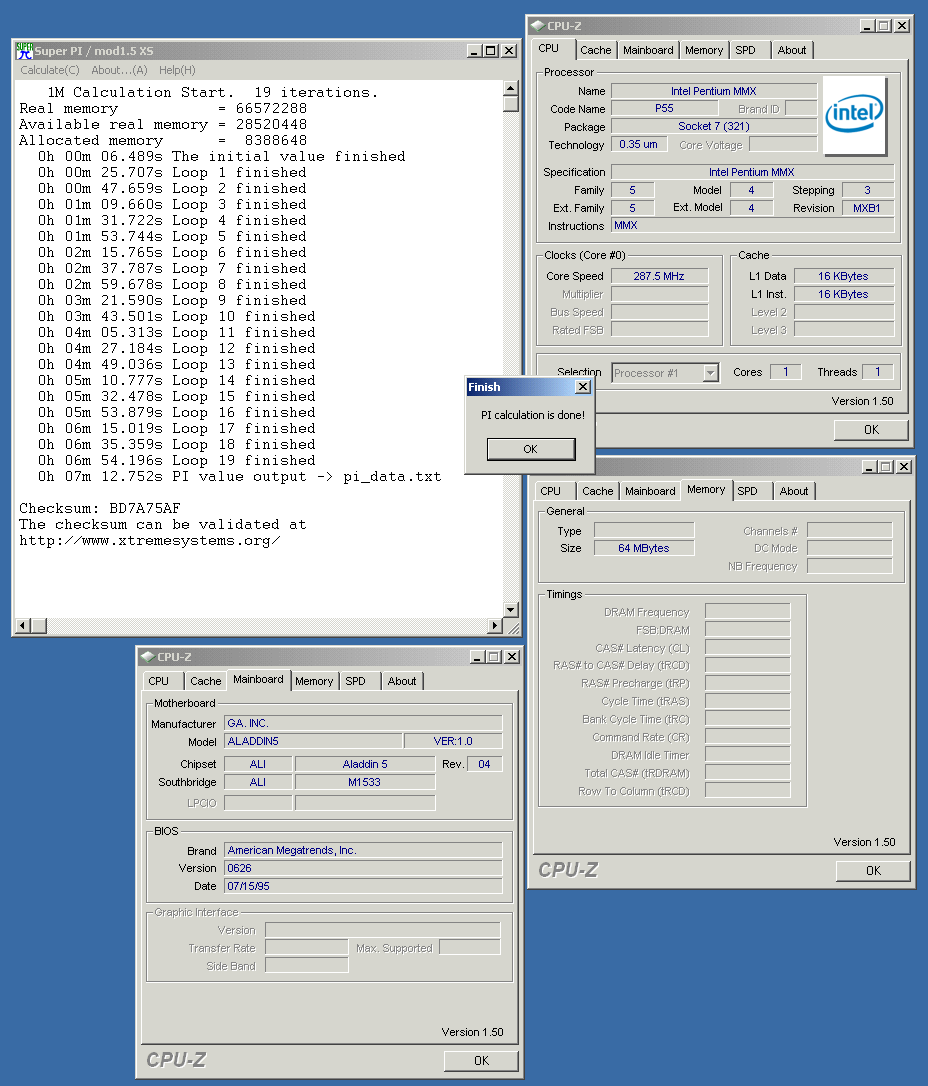
Task: Minimize the Super PI window
Action: 474,51
